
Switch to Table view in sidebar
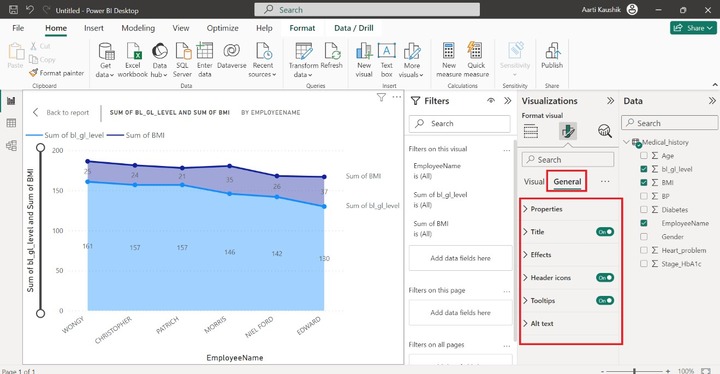11,123
